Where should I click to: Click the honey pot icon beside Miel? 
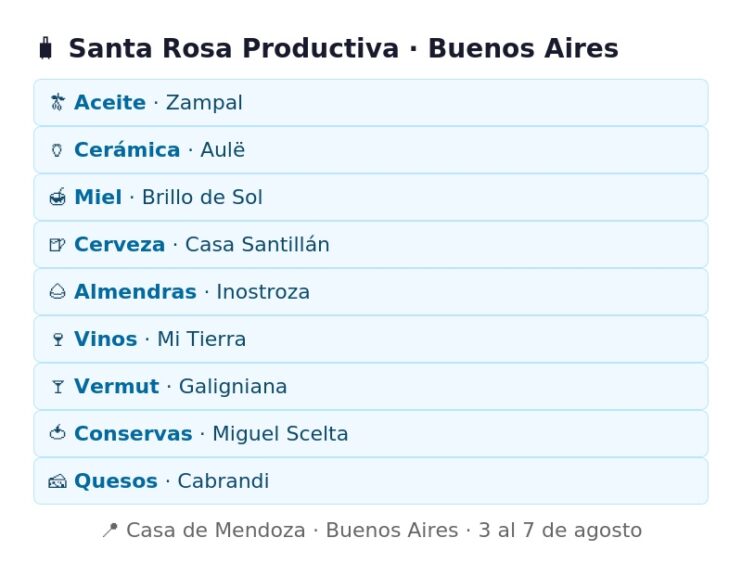[57, 197]
